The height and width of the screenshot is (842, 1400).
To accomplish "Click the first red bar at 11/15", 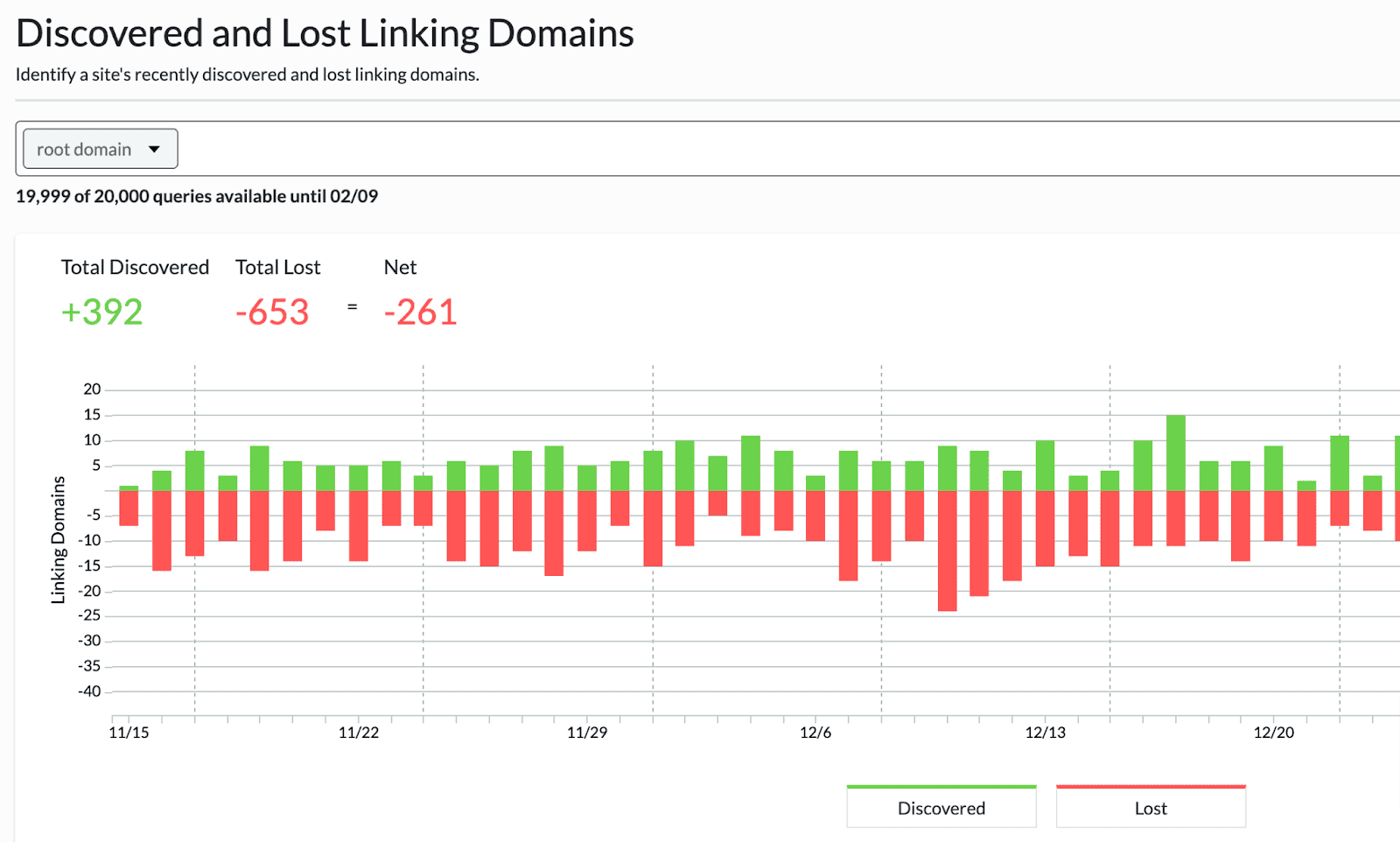I will tap(129, 508).
